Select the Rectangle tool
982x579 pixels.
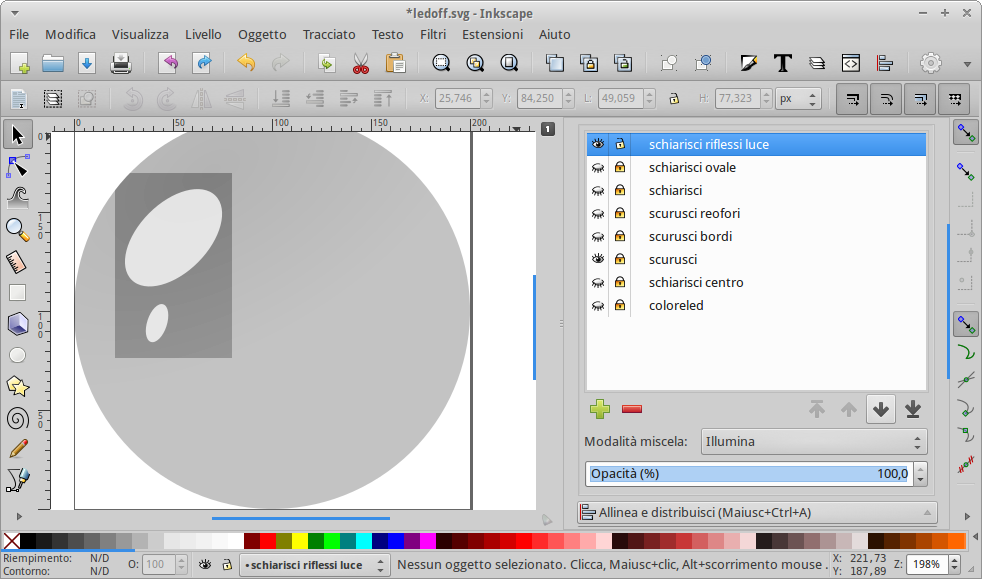(x=17, y=292)
